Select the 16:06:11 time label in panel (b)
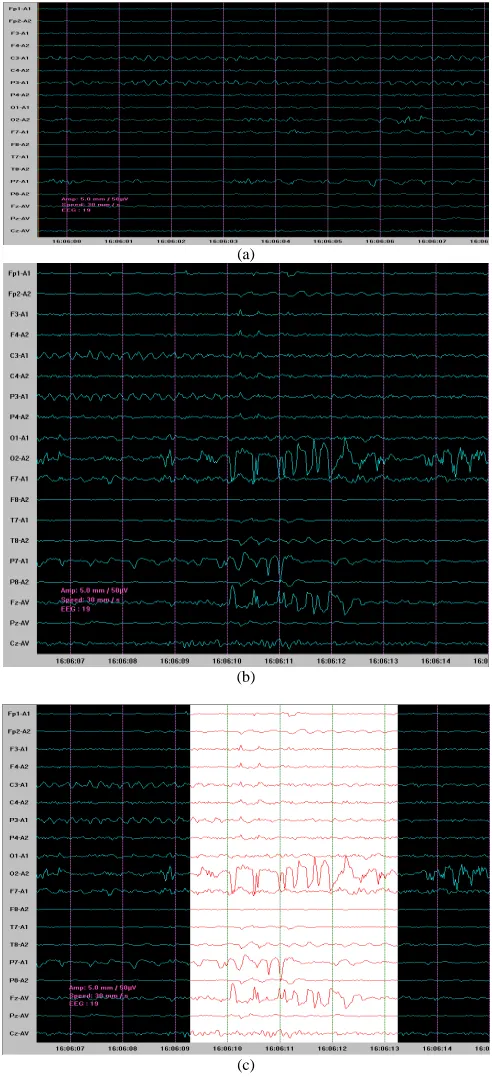 [278, 659]
